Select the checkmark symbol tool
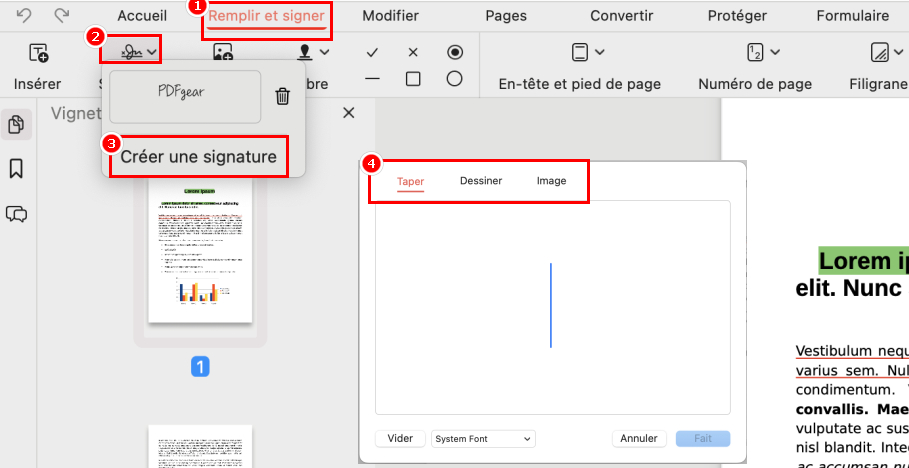Viewport: 909px width, 468px height. click(372, 53)
